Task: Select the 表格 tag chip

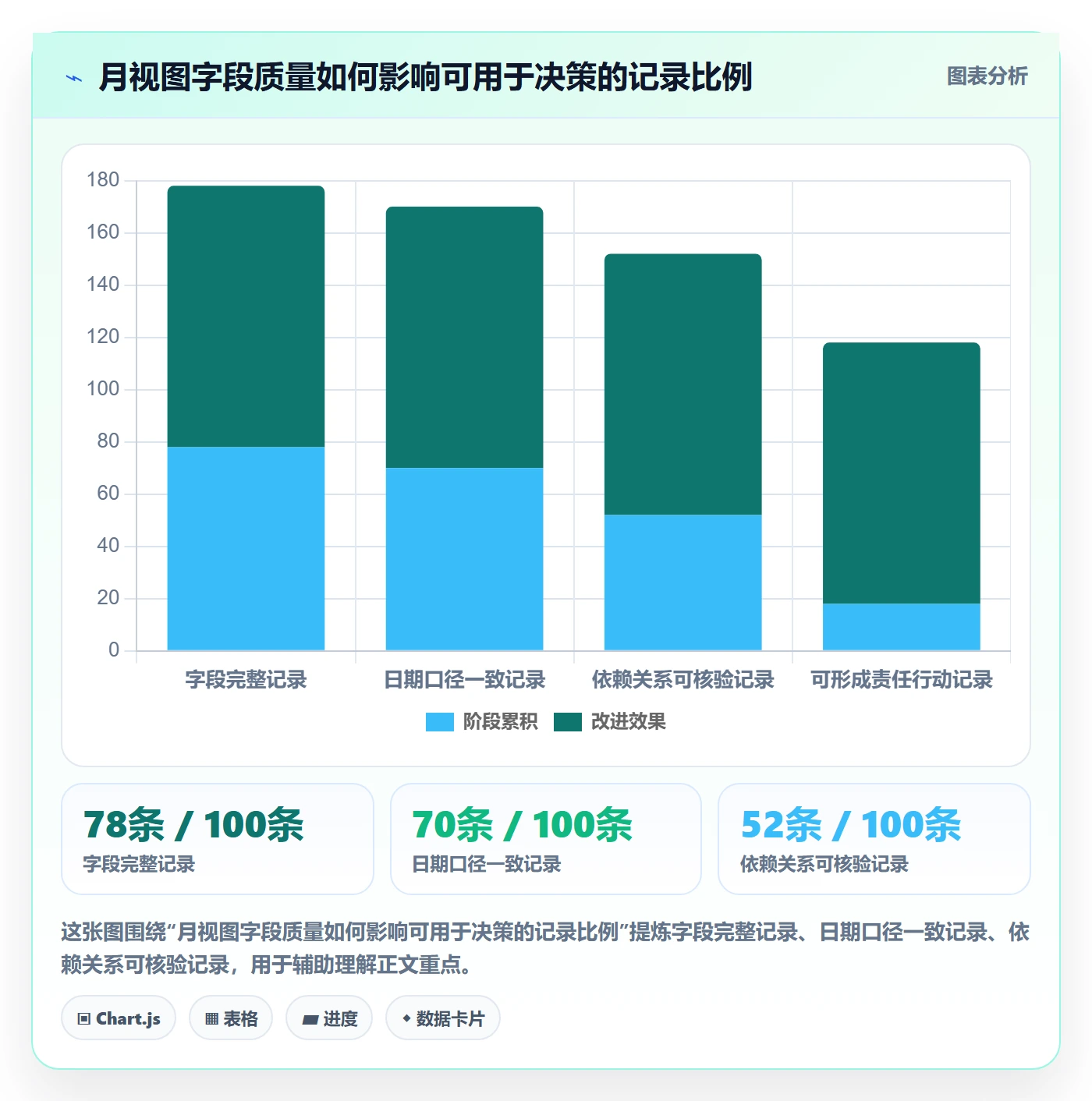Action: tap(231, 1018)
